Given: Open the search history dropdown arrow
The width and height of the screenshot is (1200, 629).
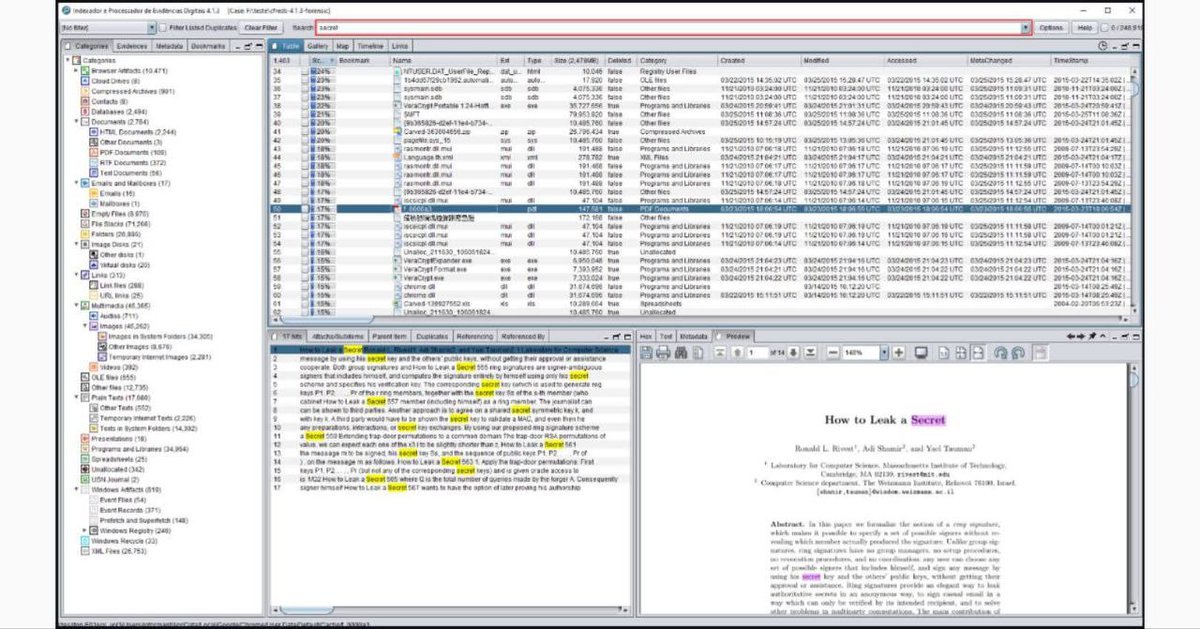Looking at the screenshot, I should pos(1025,28).
